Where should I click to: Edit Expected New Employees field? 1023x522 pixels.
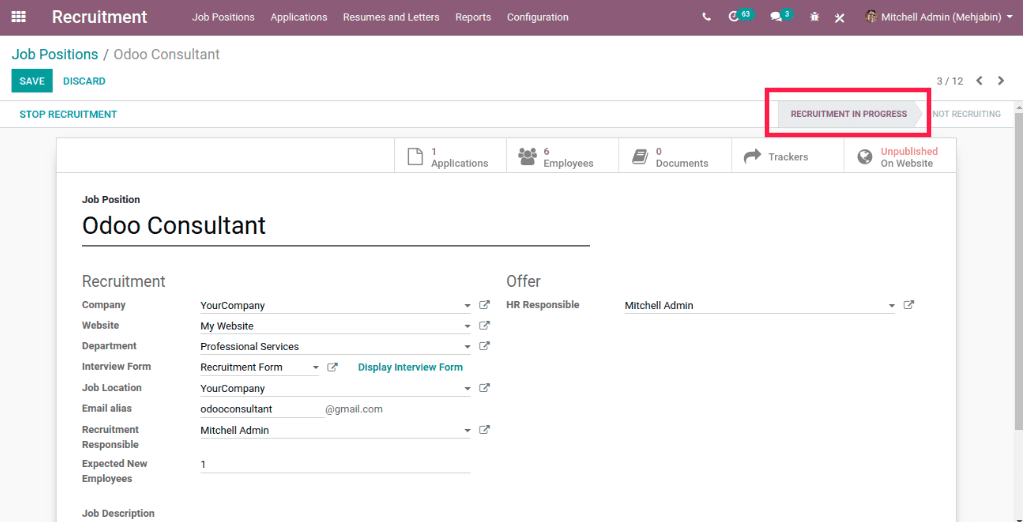coord(335,465)
